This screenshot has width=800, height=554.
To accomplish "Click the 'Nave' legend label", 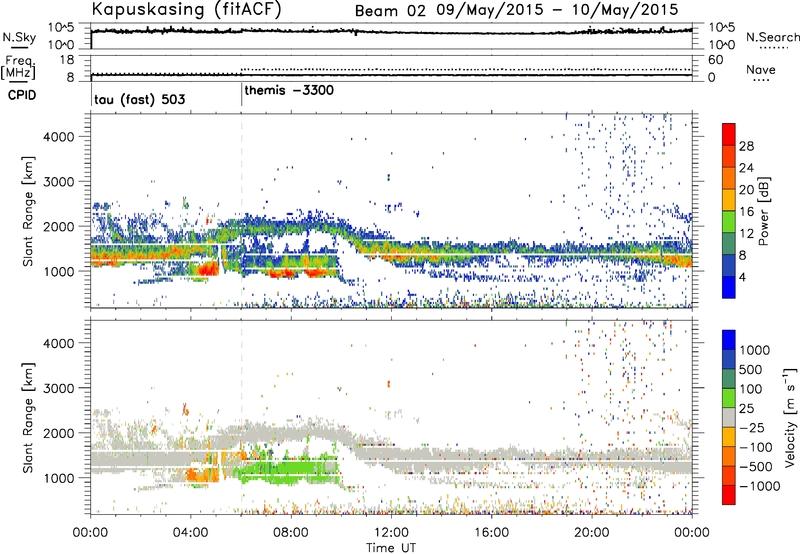I will 761,69.
